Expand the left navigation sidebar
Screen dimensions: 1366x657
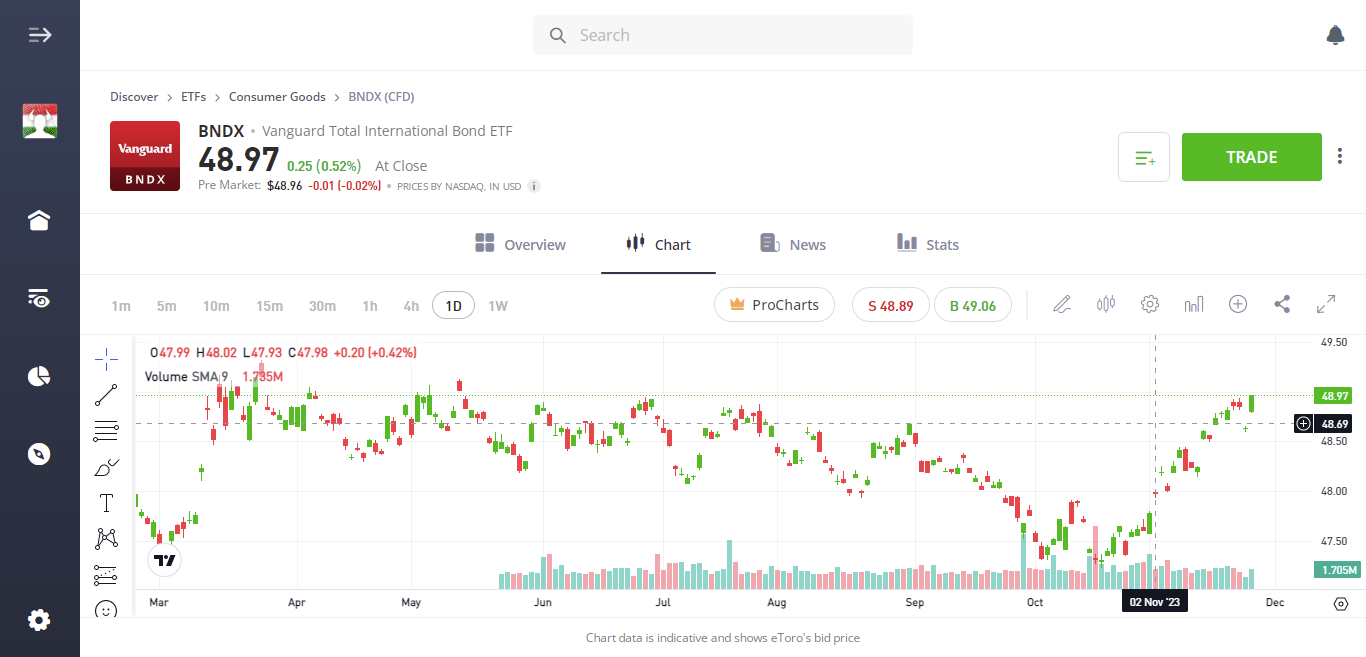point(39,34)
